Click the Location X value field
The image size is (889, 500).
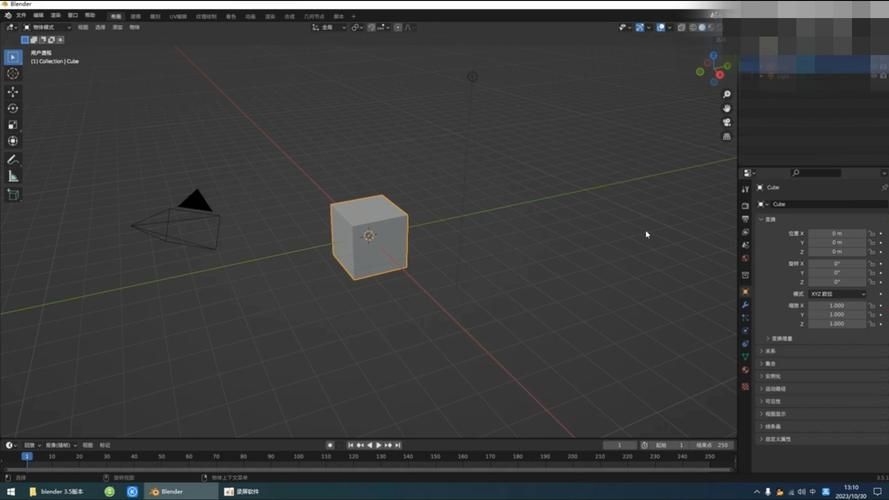[838, 232]
